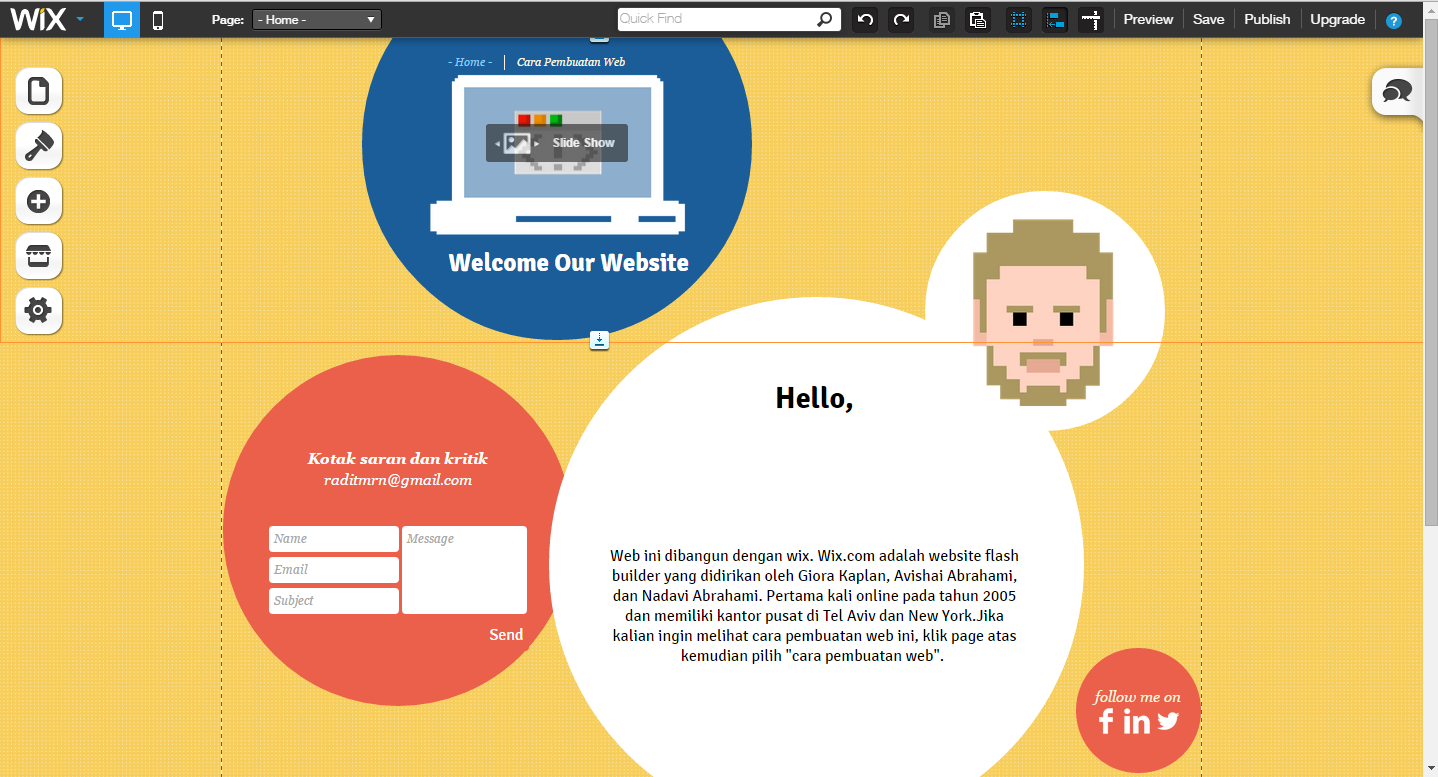Select the Hello, heading text

click(814, 398)
